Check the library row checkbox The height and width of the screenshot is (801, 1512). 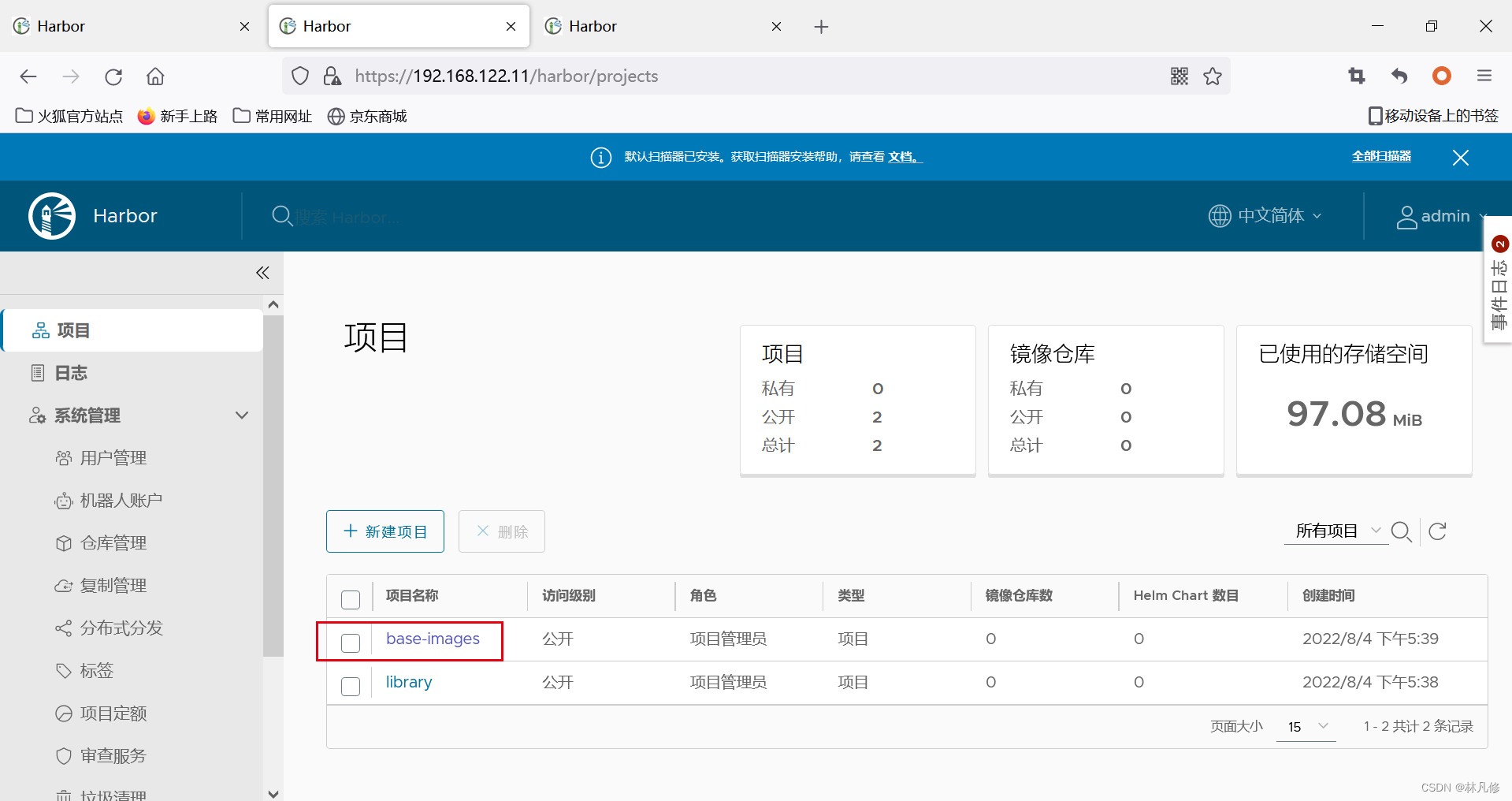click(x=350, y=686)
